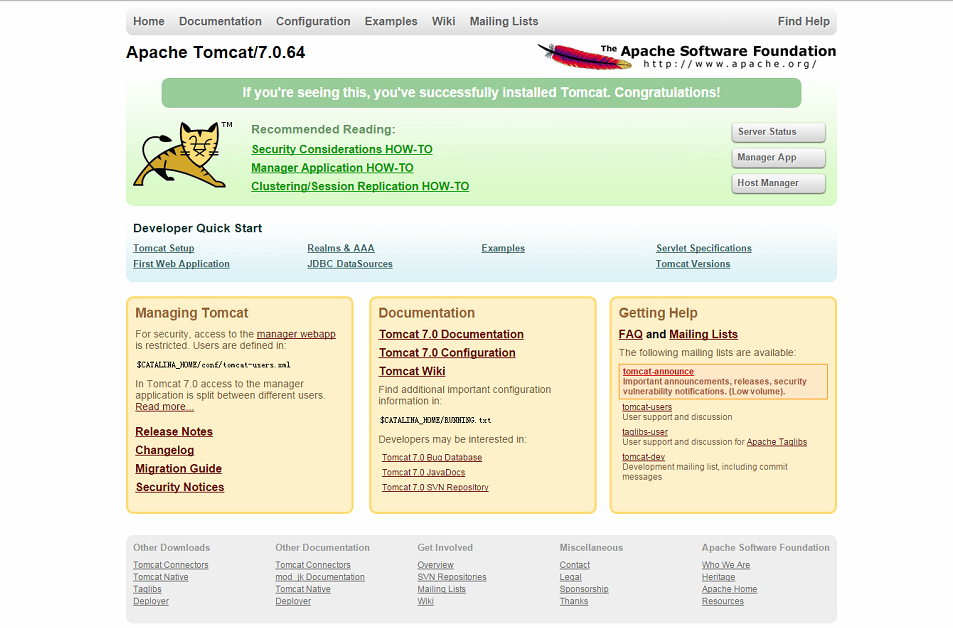
Task: Open the First Web Application link
Action: pyautogui.click(x=181, y=264)
